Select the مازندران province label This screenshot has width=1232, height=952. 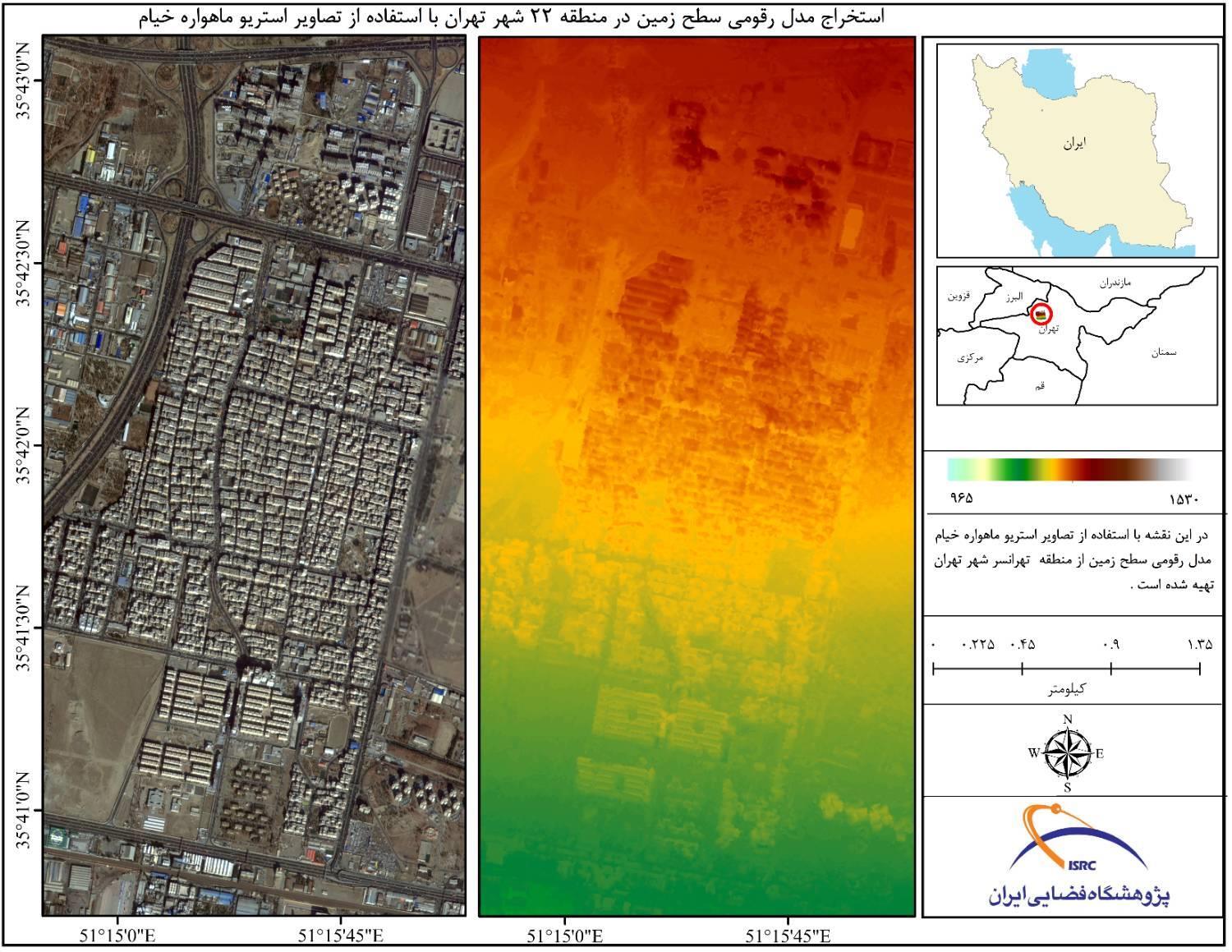pos(1115,283)
